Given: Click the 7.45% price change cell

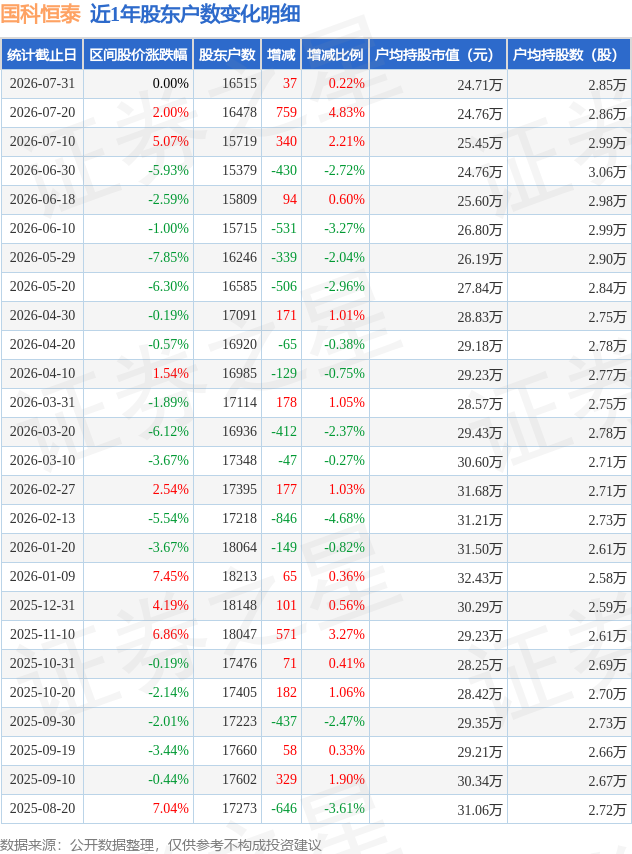Looking at the screenshot, I should 171,576.
